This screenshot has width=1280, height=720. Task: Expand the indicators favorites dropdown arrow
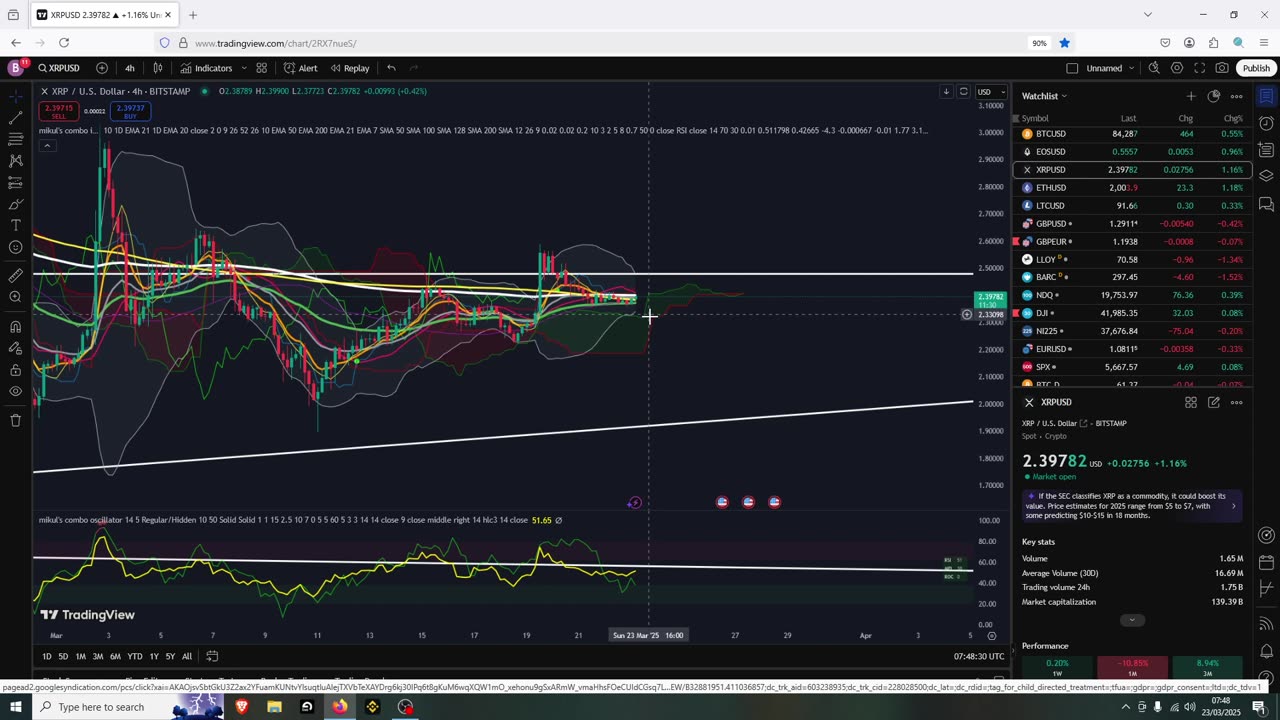[x=244, y=68]
